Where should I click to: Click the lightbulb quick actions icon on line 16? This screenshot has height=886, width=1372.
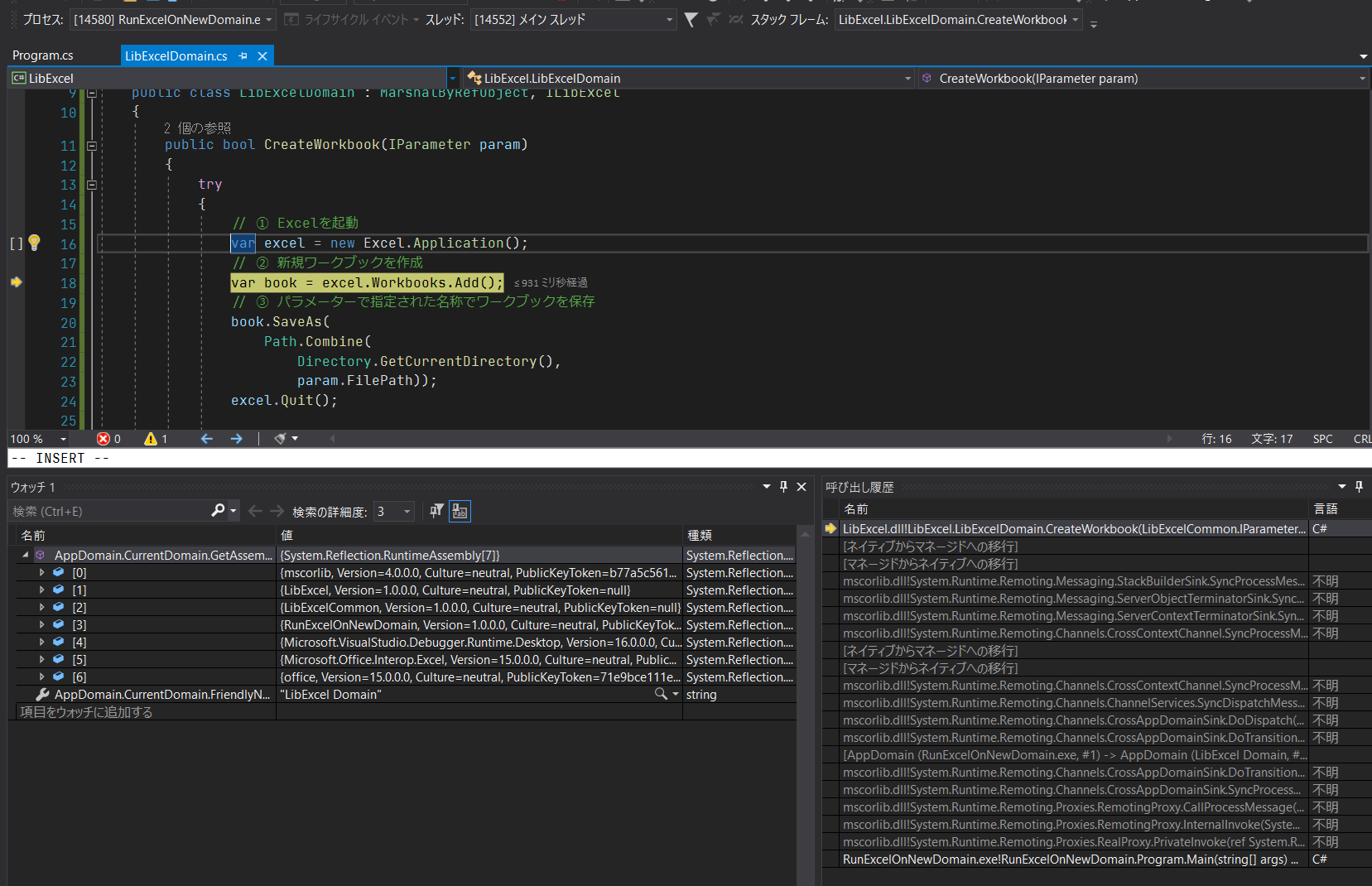[34, 242]
